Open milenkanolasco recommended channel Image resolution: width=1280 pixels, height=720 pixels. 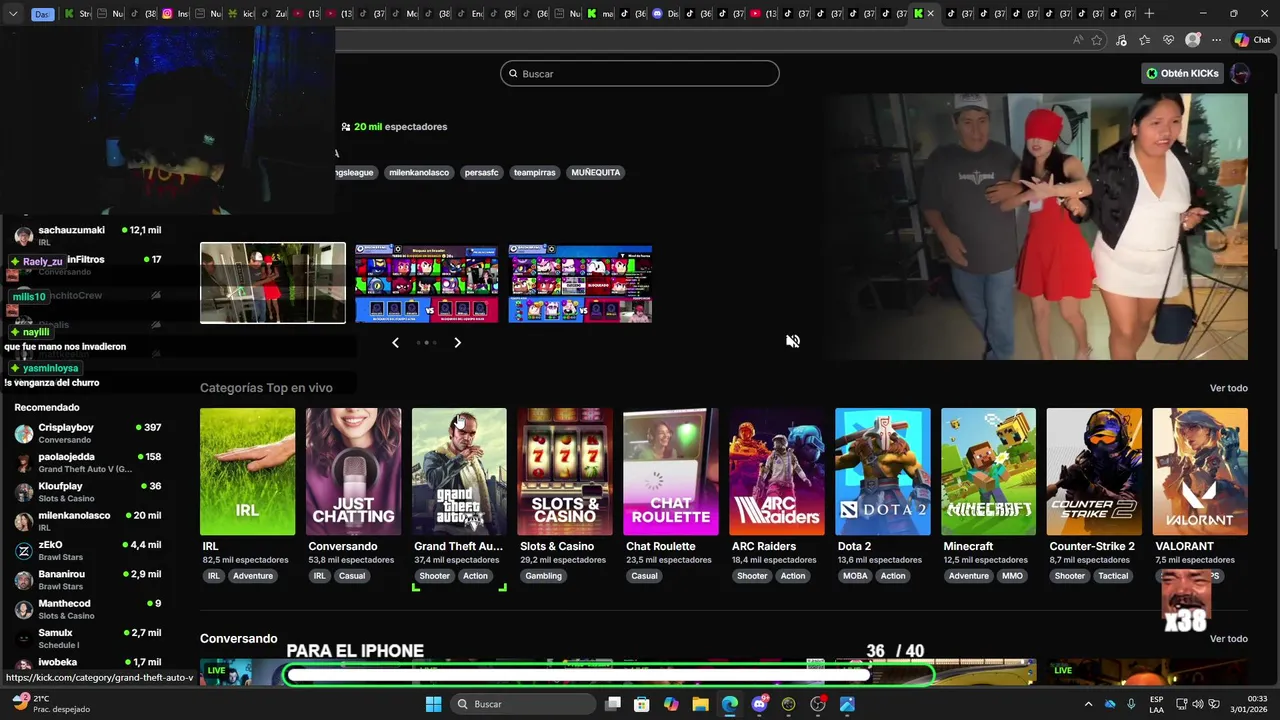(88, 521)
